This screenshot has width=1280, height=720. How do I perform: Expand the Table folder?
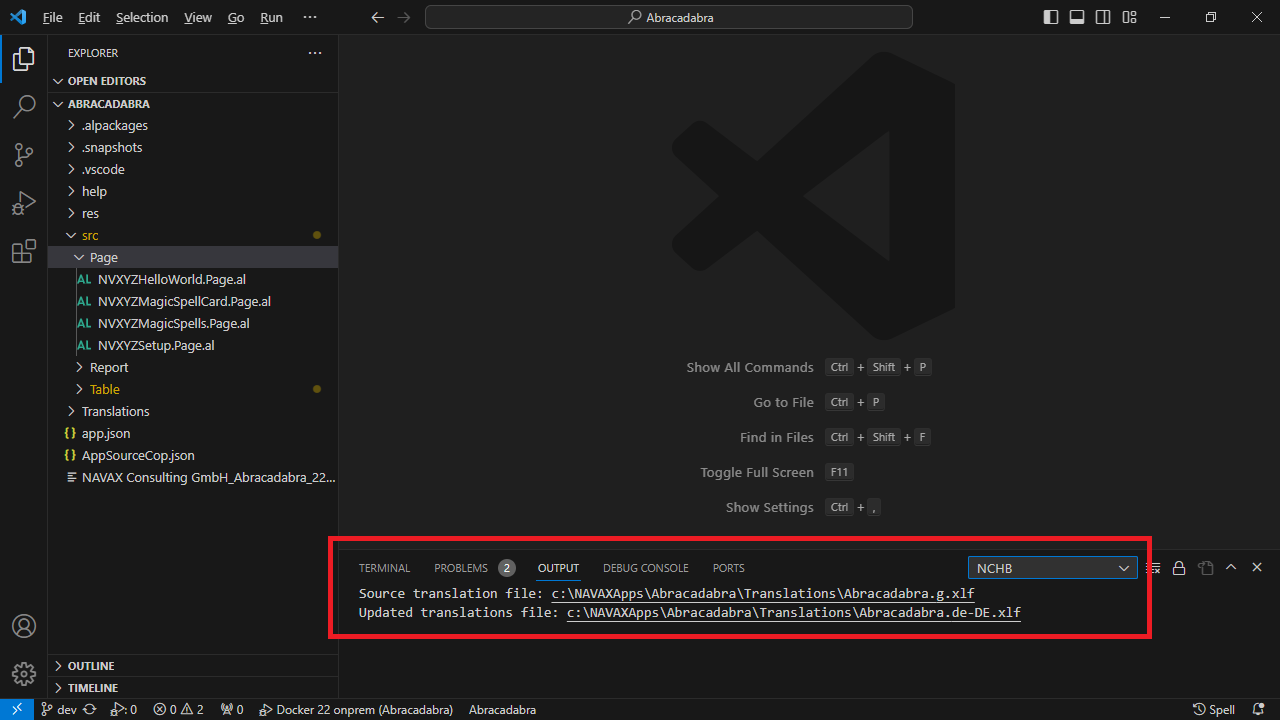(x=193, y=390)
